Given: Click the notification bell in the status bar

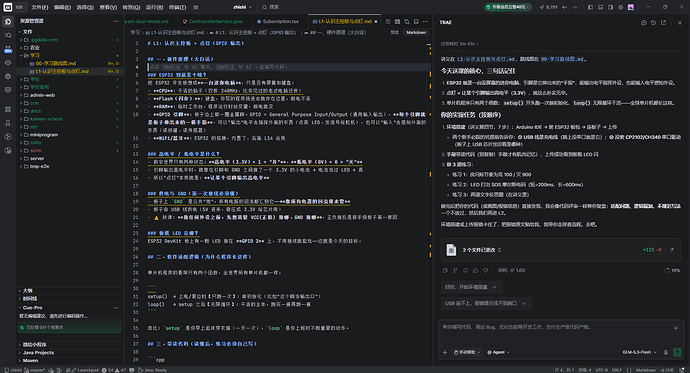Looking at the screenshot, I should [683, 370].
